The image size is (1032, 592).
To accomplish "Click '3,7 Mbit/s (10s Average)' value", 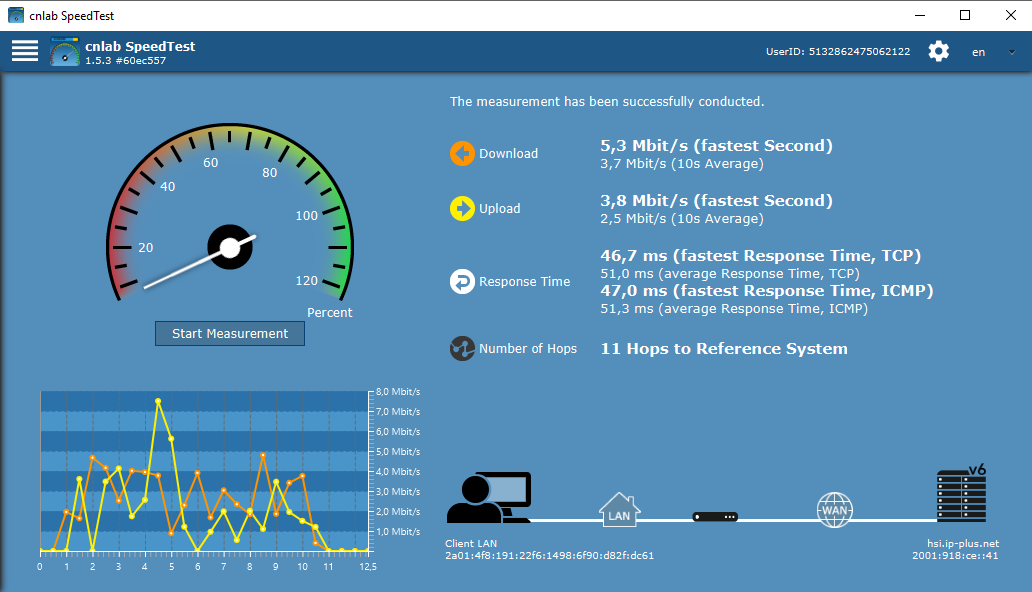I will [x=682, y=164].
